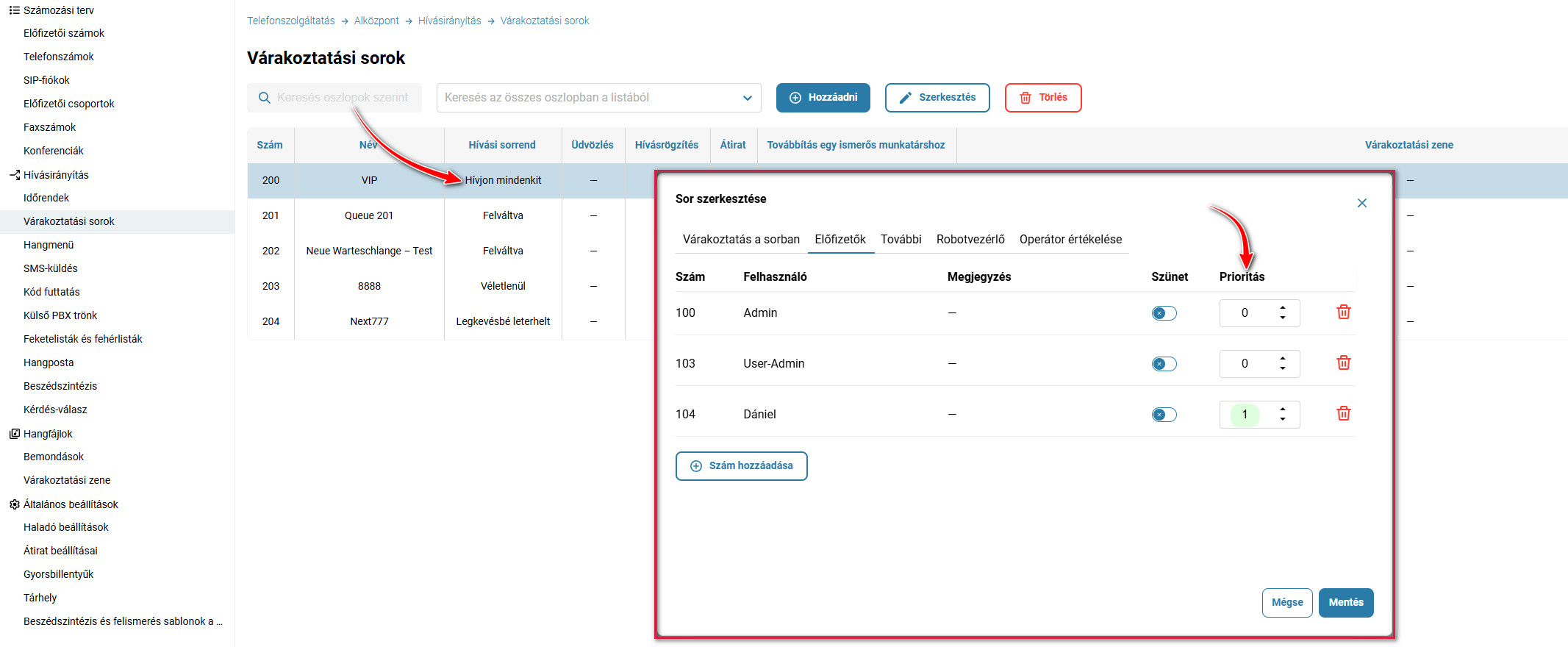Open SIP-fiókok in sidebar
This screenshot has width=1568, height=647.
(46, 80)
